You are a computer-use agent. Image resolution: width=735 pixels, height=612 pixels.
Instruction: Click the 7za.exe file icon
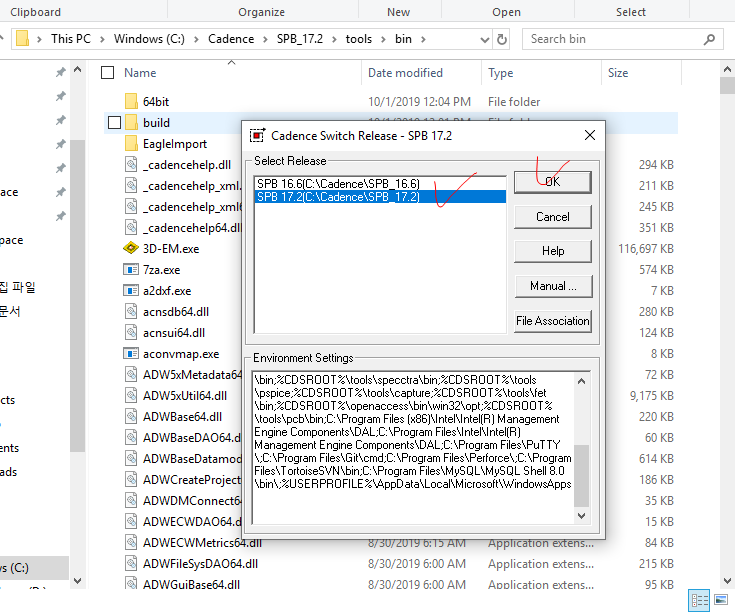[131, 269]
